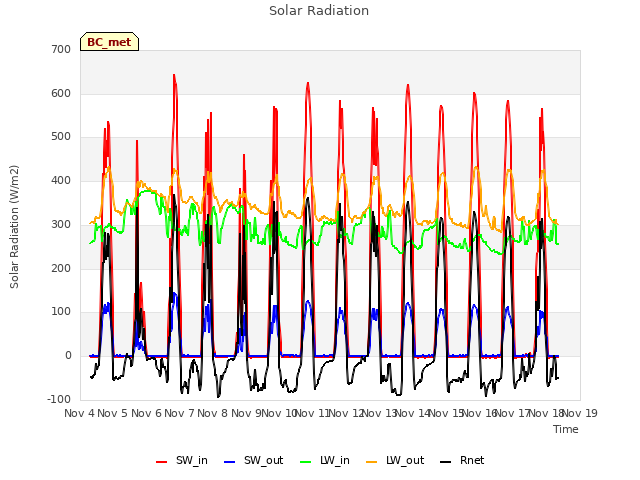Click the SW_out legend label
Viewport: 640px width, 480px height.
(x=263, y=460)
